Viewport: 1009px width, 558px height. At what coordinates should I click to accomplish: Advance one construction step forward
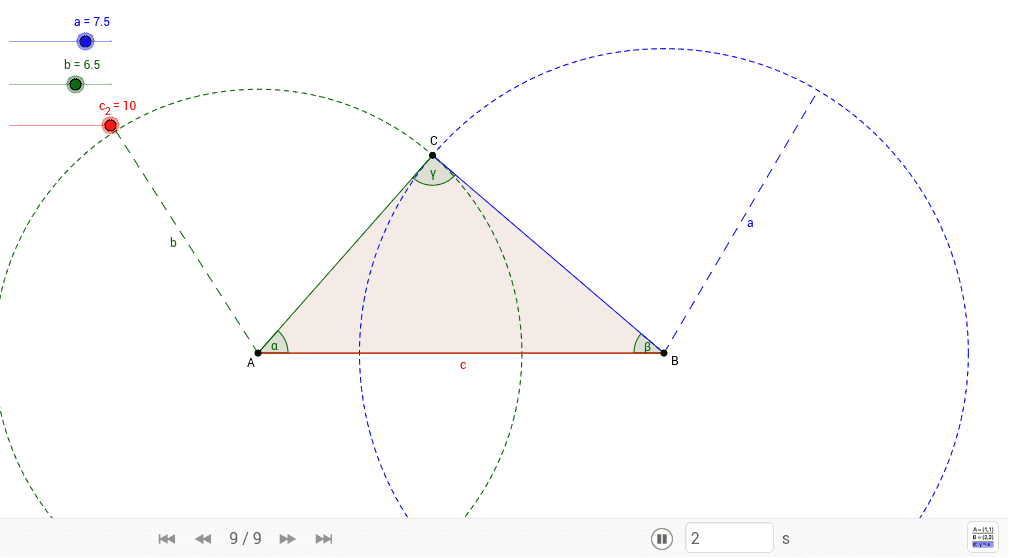pos(287,539)
